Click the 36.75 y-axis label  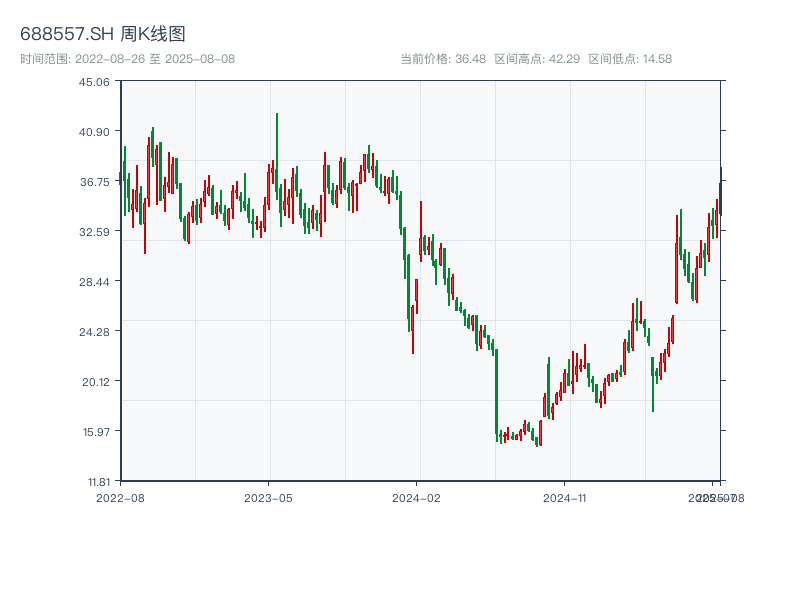[x=94, y=182]
